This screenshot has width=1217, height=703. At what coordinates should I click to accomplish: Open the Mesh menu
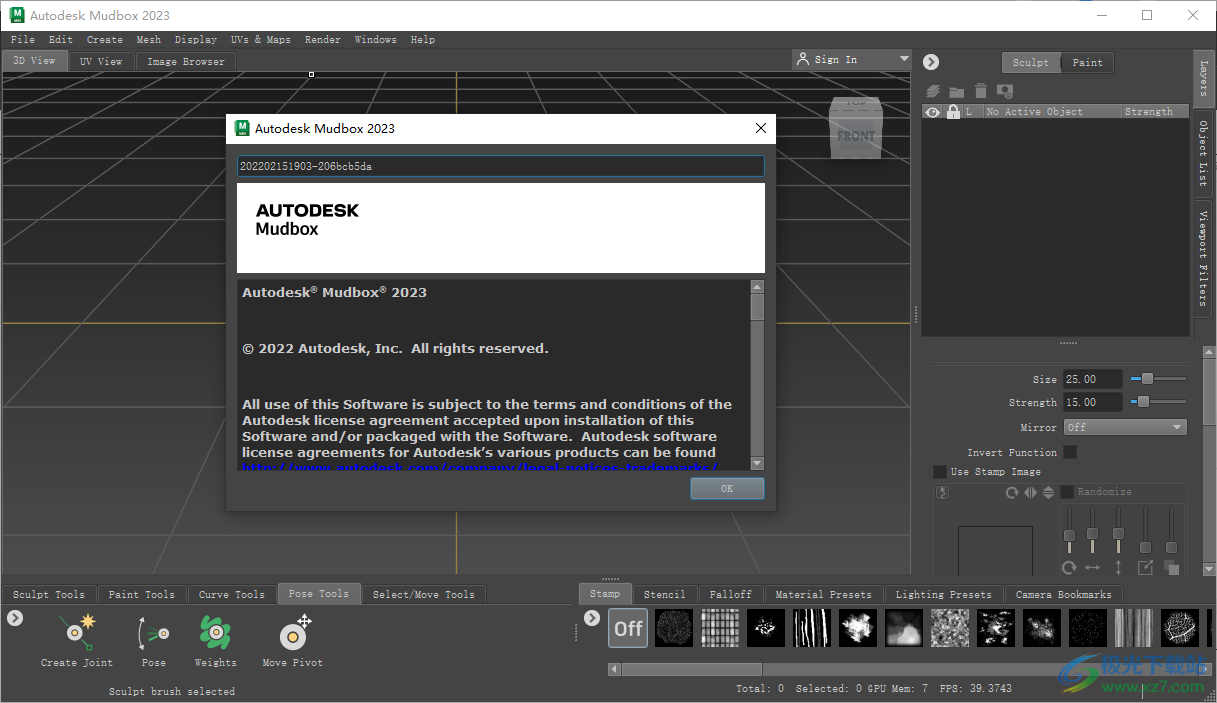point(148,40)
